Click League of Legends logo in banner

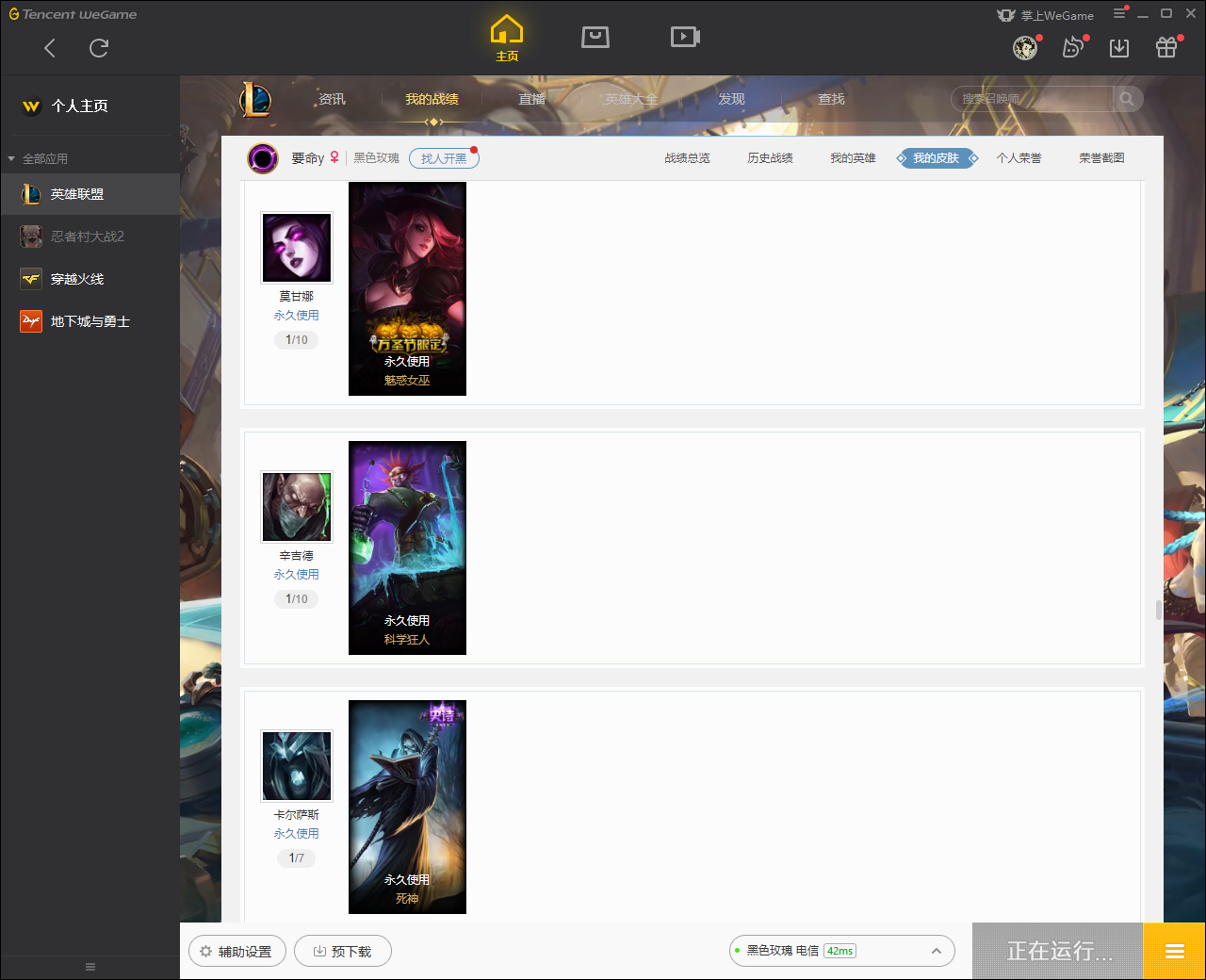tap(255, 99)
